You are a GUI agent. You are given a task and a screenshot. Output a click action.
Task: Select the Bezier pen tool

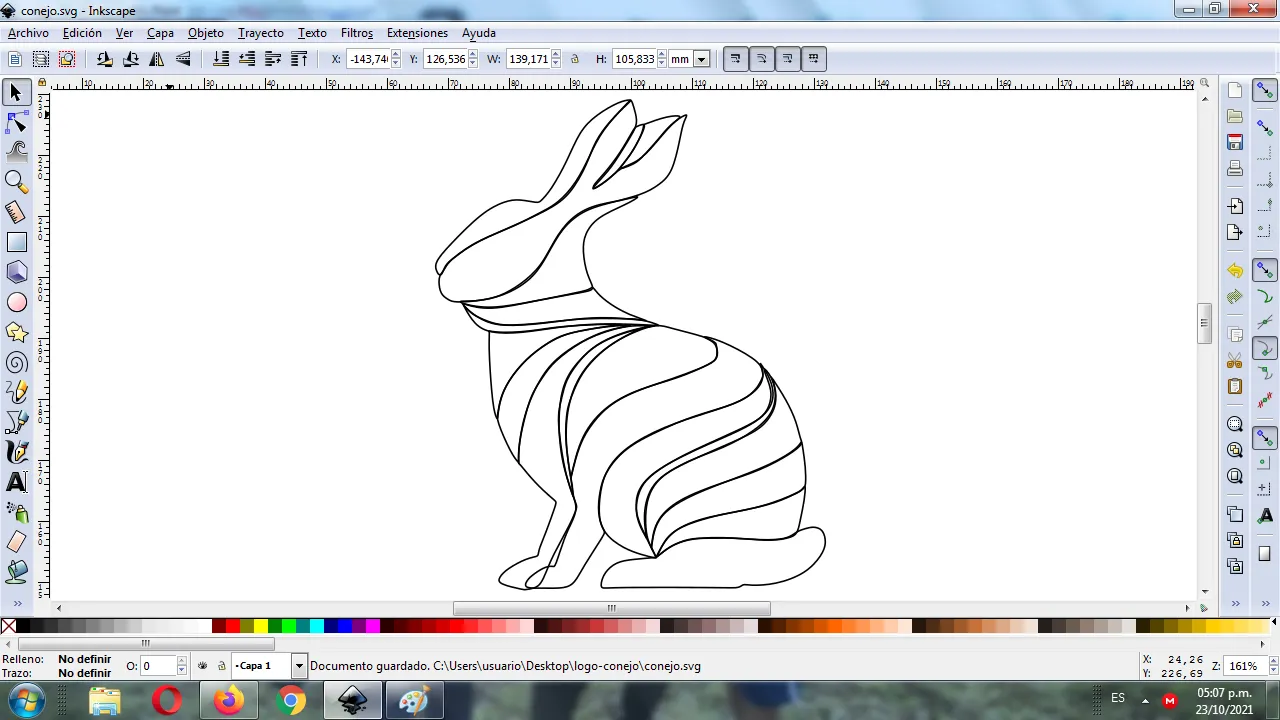click(x=16, y=422)
